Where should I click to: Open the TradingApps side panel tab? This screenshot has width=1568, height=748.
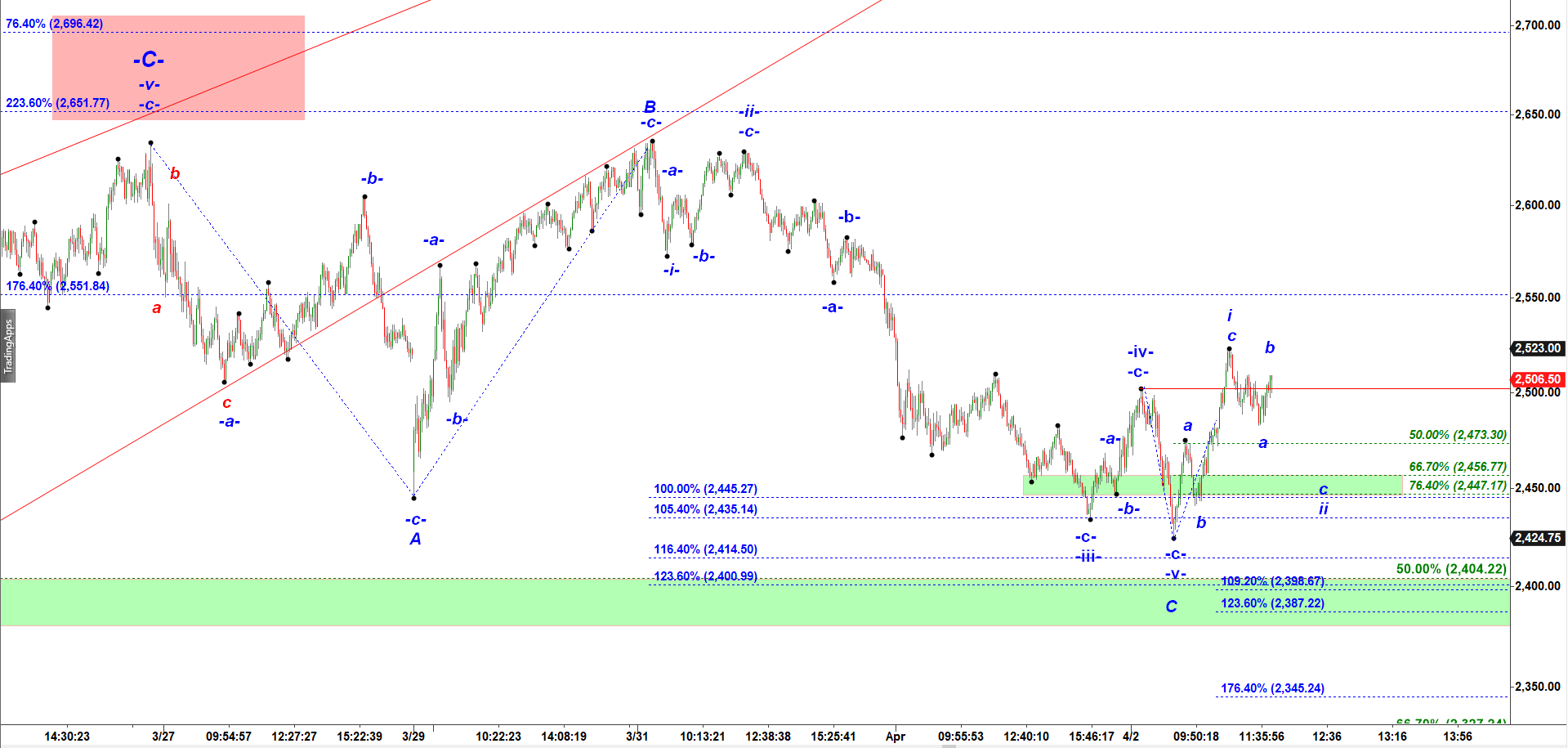[x=8, y=346]
